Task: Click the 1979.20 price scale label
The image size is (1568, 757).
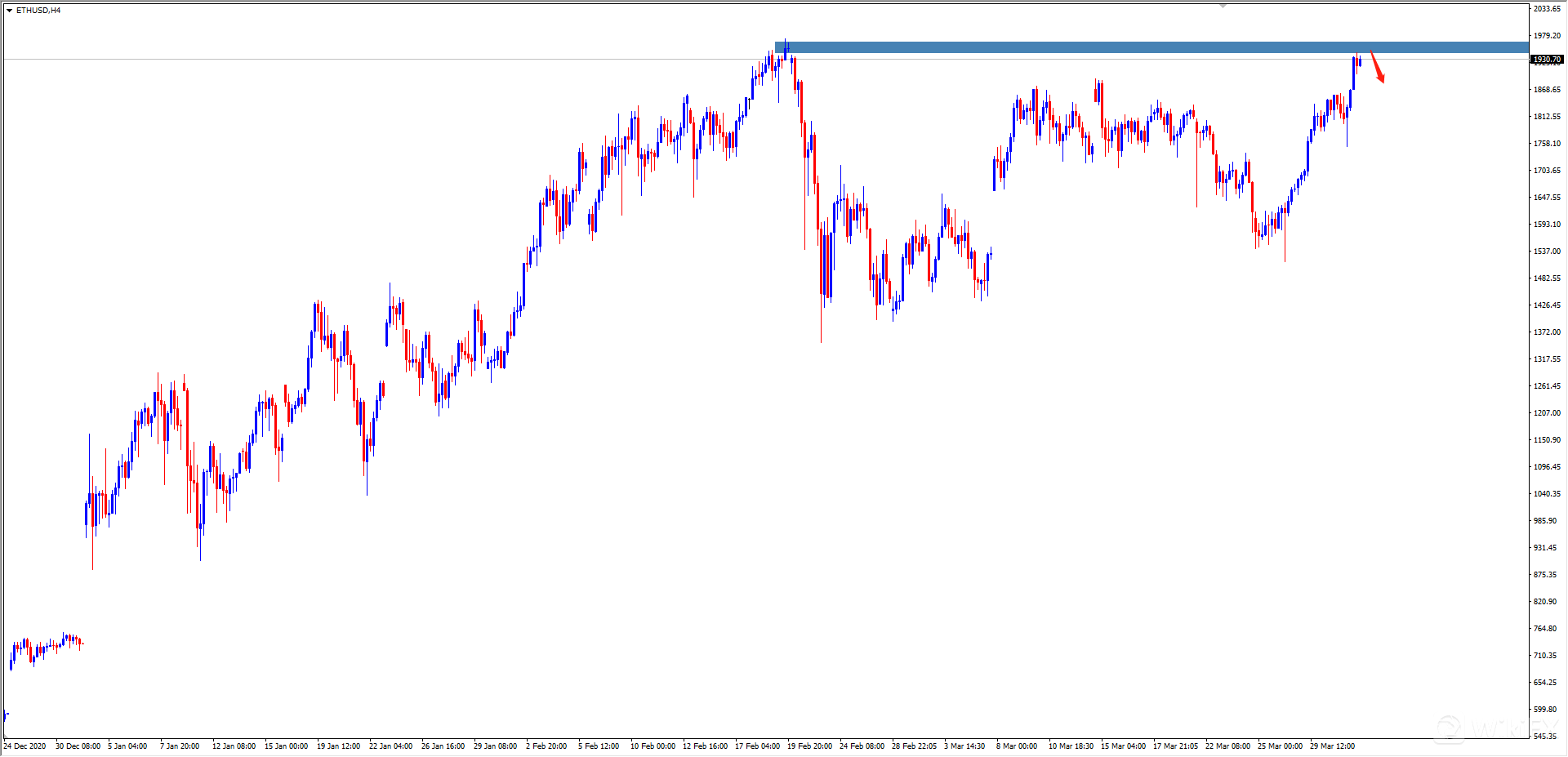Action: point(1547,36)
